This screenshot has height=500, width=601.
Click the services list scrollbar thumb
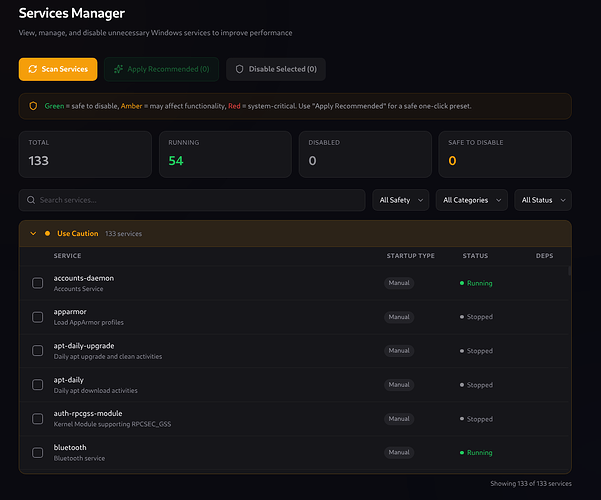[570, 271]
